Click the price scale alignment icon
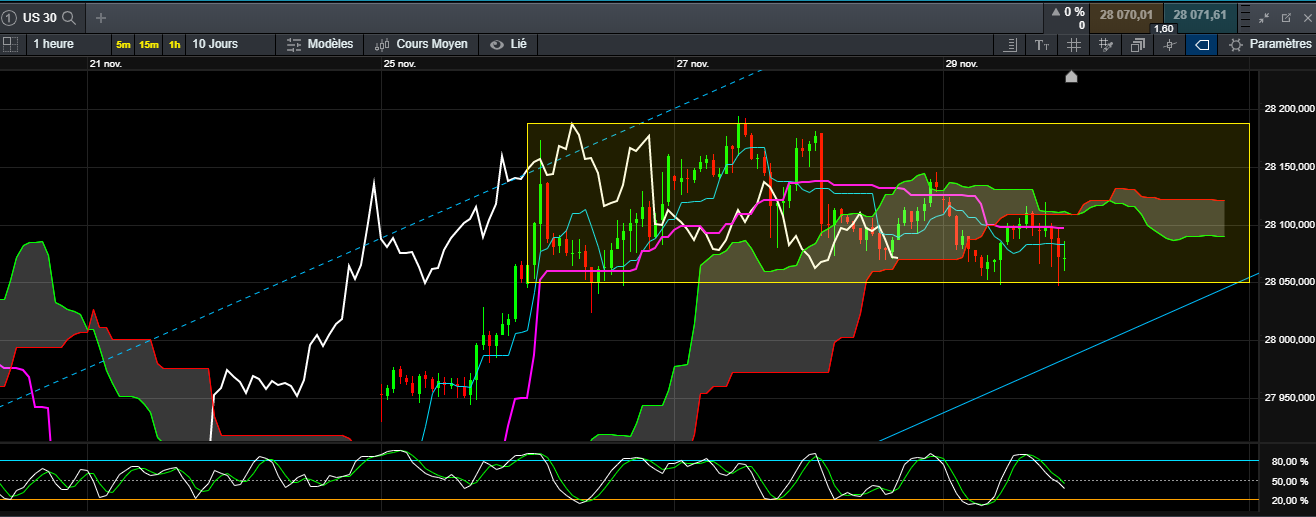This screenshot has width=1316, height=517. click(x=1010, y=45)
